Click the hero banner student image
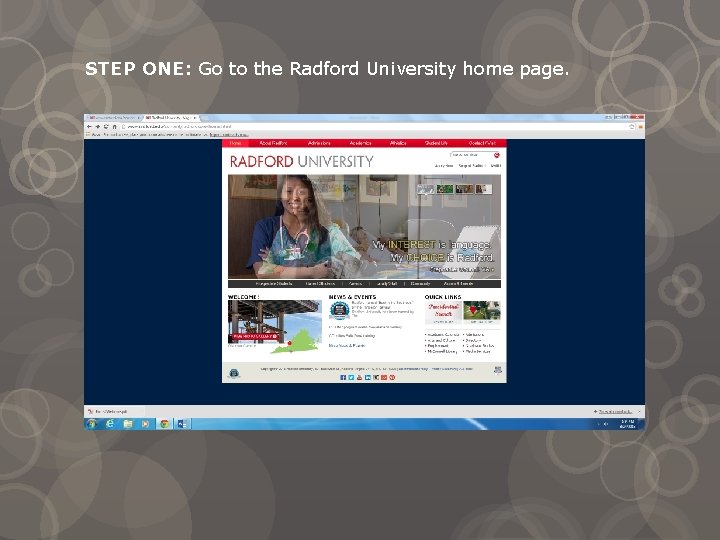The width and height of the screenshot is (720, 540). click(365, 227)
